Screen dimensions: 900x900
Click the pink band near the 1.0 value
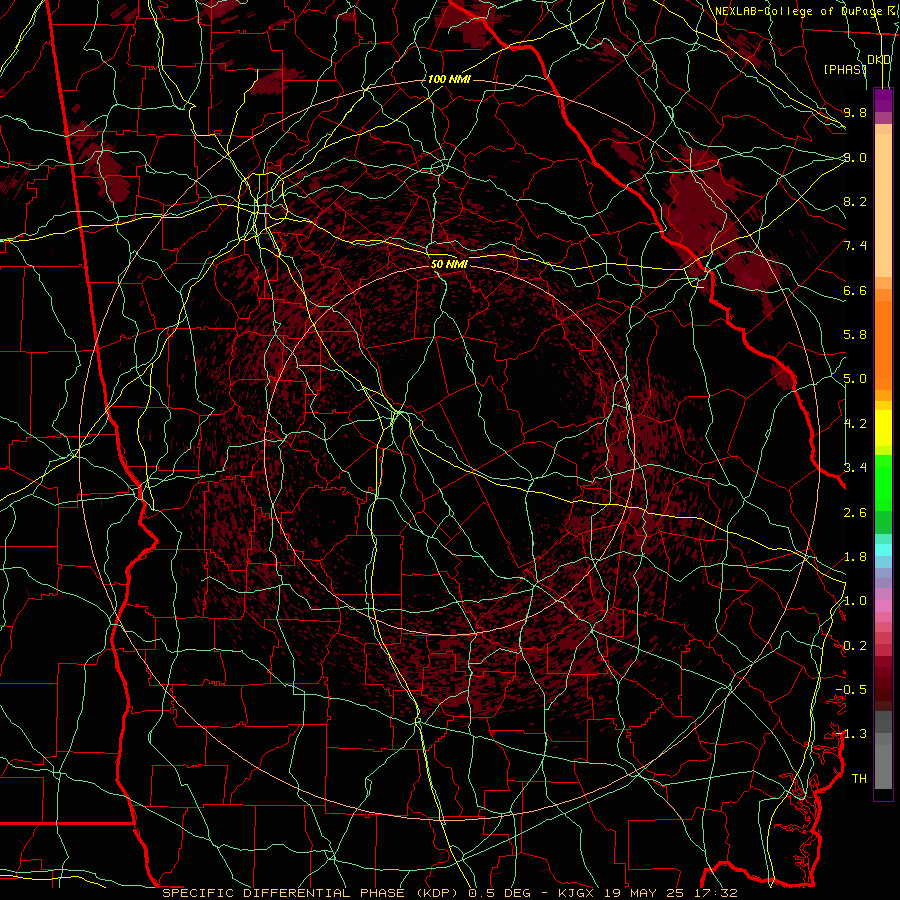(883, 606)
